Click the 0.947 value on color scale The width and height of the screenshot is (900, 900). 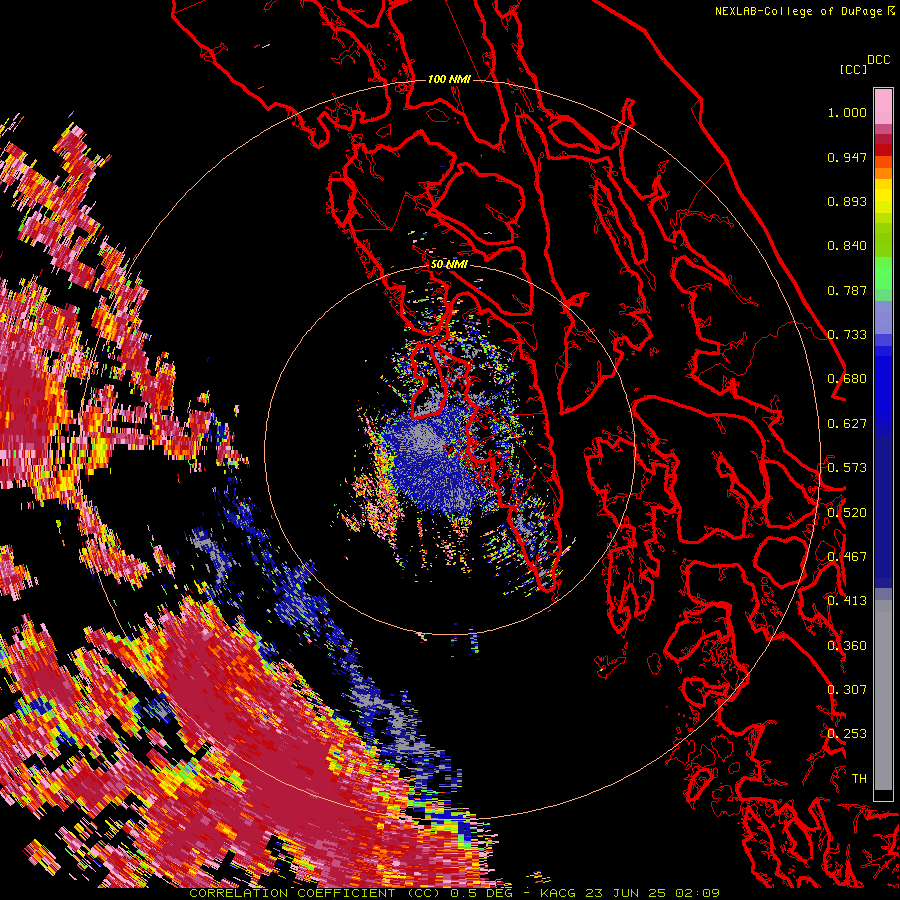847,157
